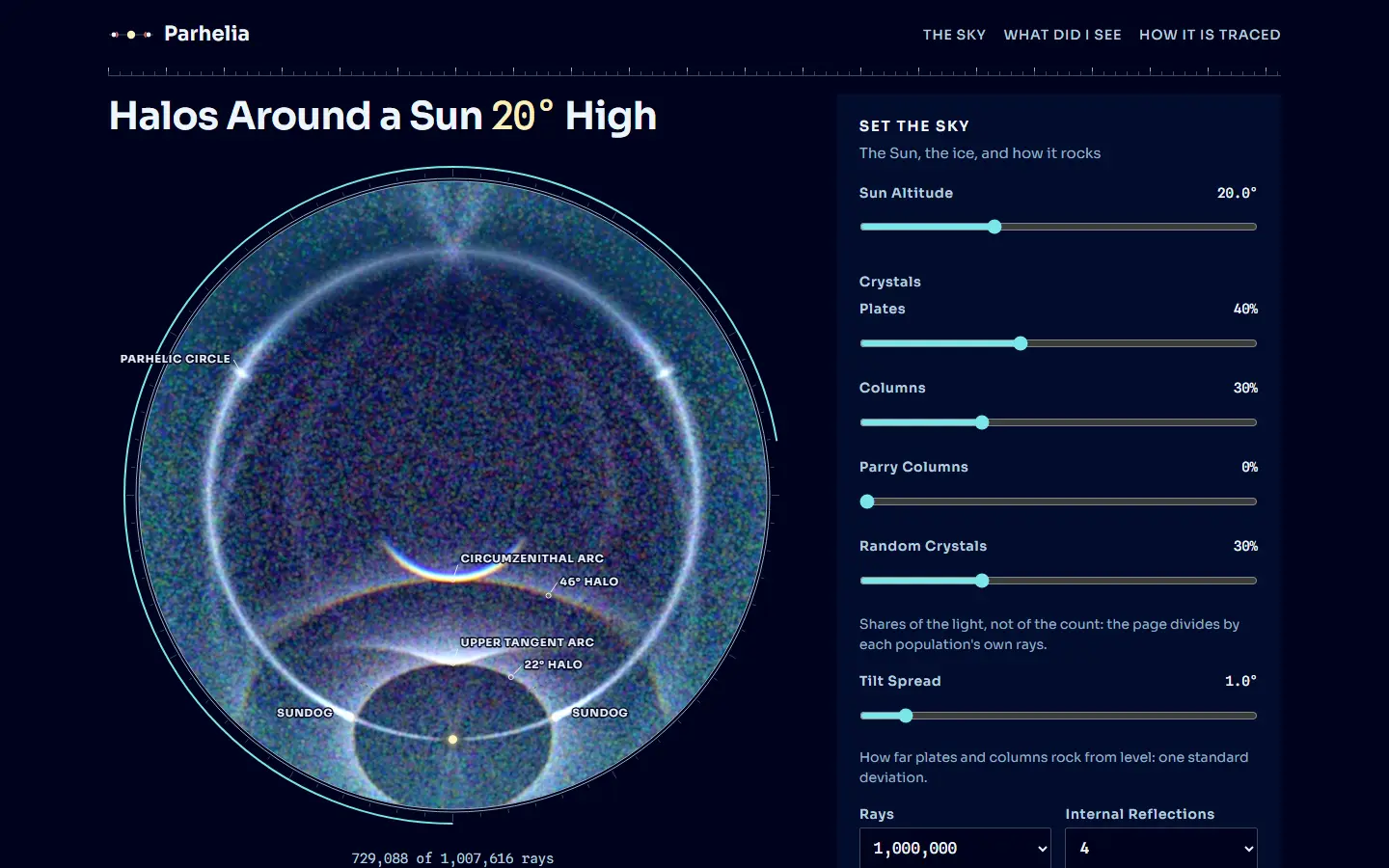
Task: Click the Plates slider handle
Action: (1021, 343)
